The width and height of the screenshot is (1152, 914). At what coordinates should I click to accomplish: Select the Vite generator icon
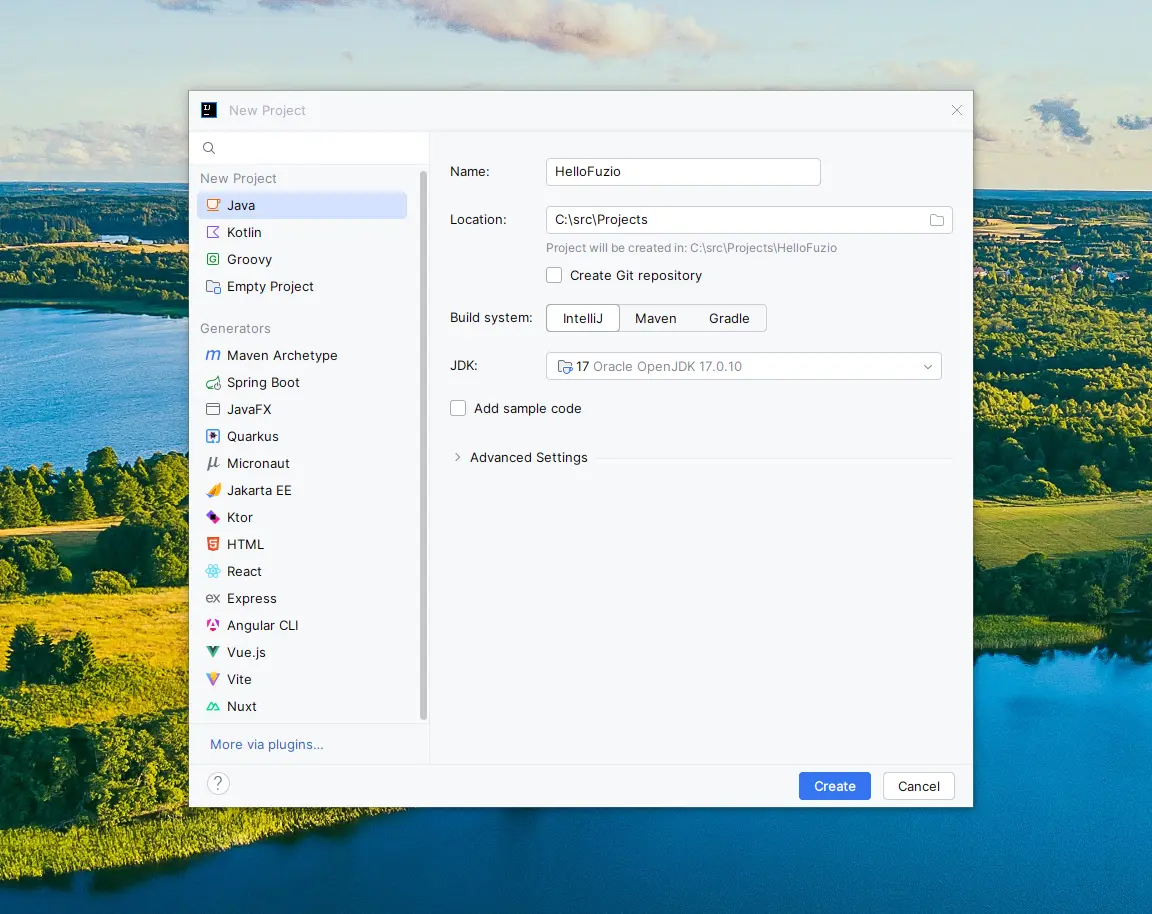point(213,680)
